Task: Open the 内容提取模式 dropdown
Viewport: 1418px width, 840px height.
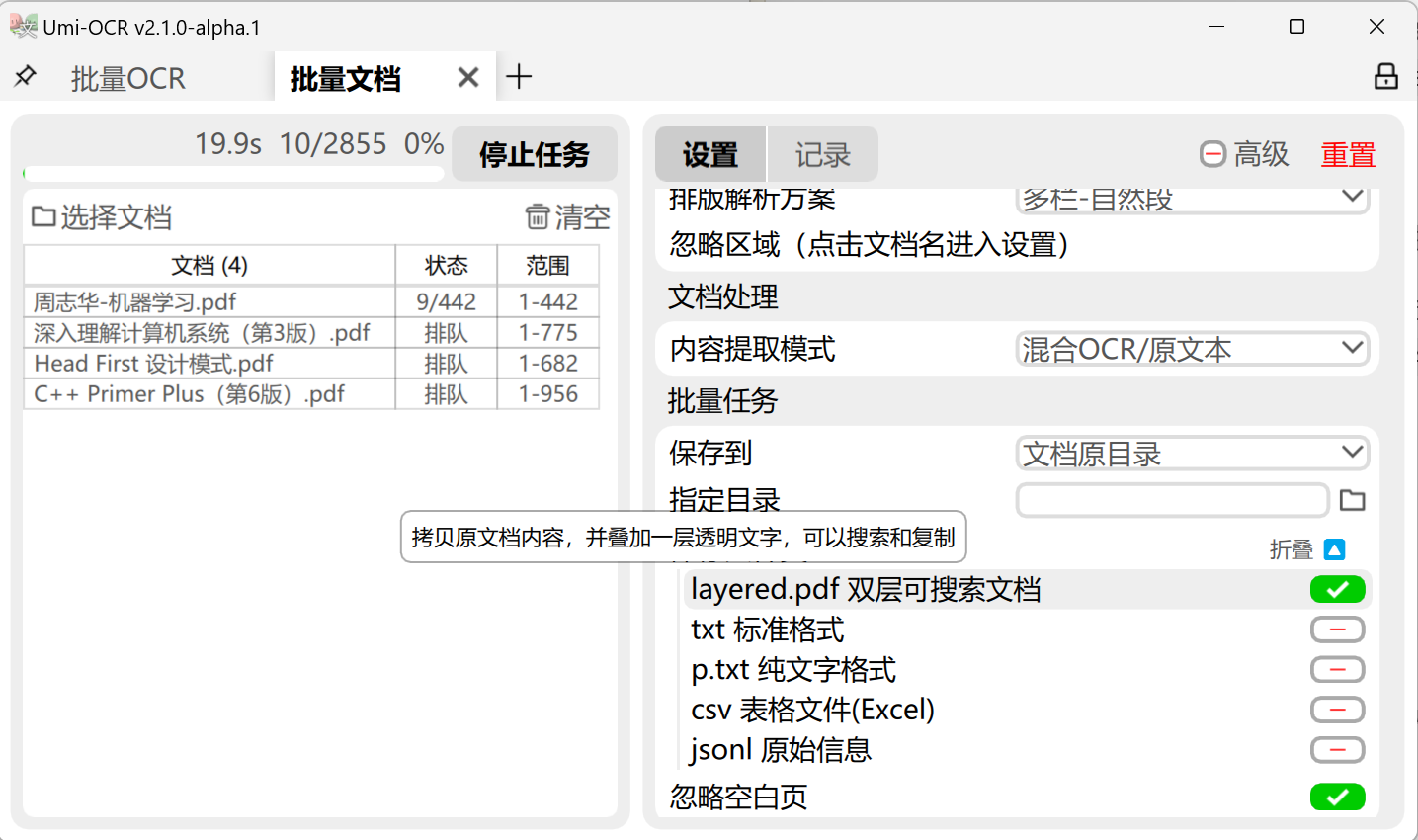Action: pos(1192,348)
